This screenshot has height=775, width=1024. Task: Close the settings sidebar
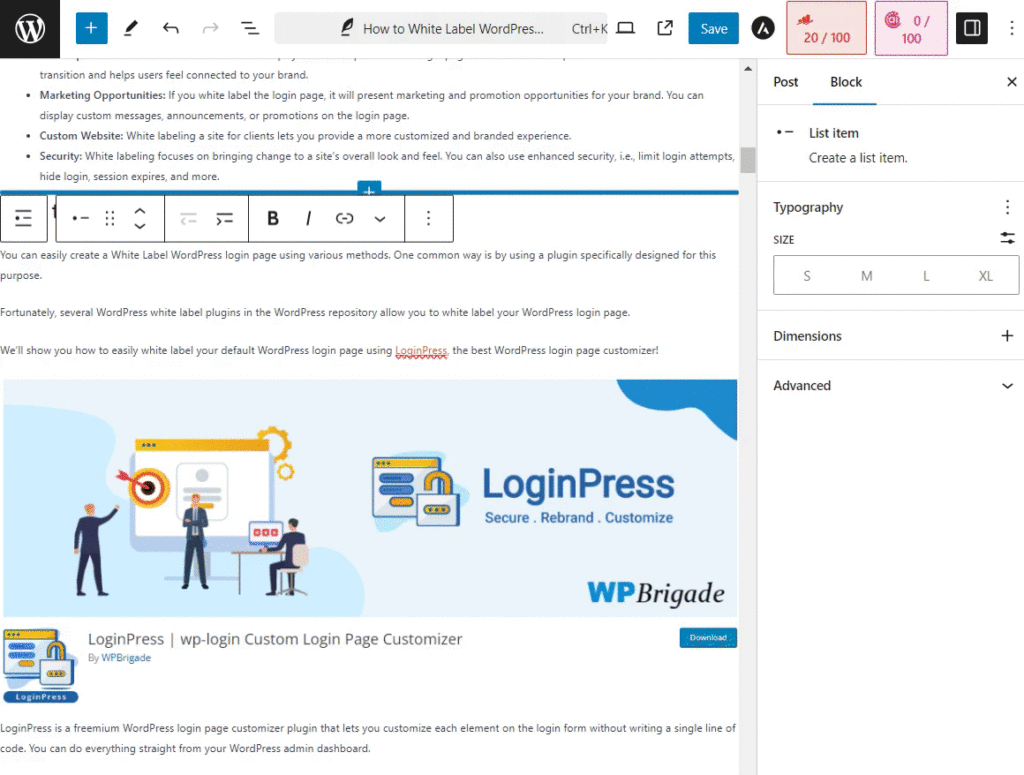(1012, 82)
